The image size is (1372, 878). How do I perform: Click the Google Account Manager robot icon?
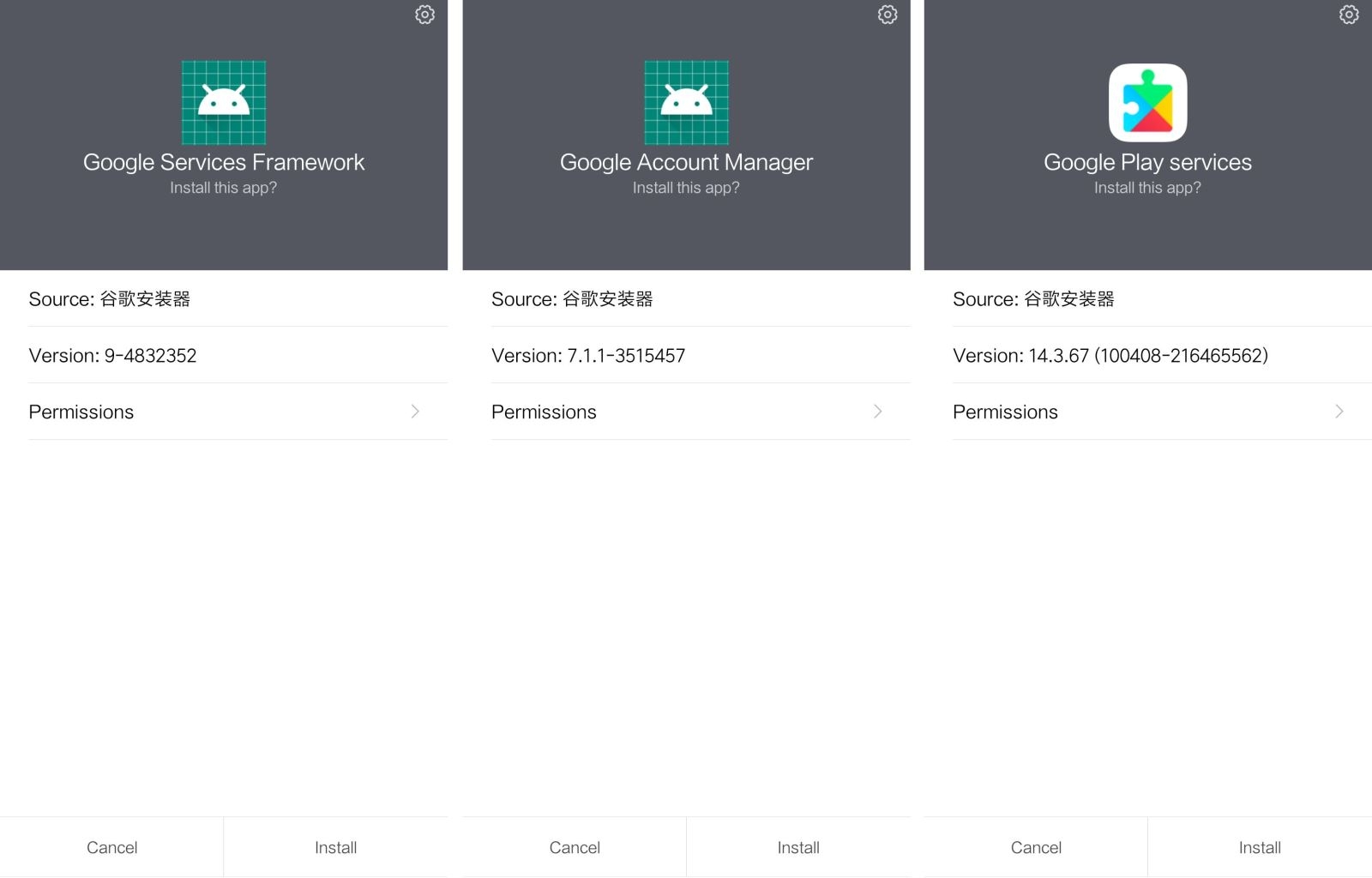686,103
